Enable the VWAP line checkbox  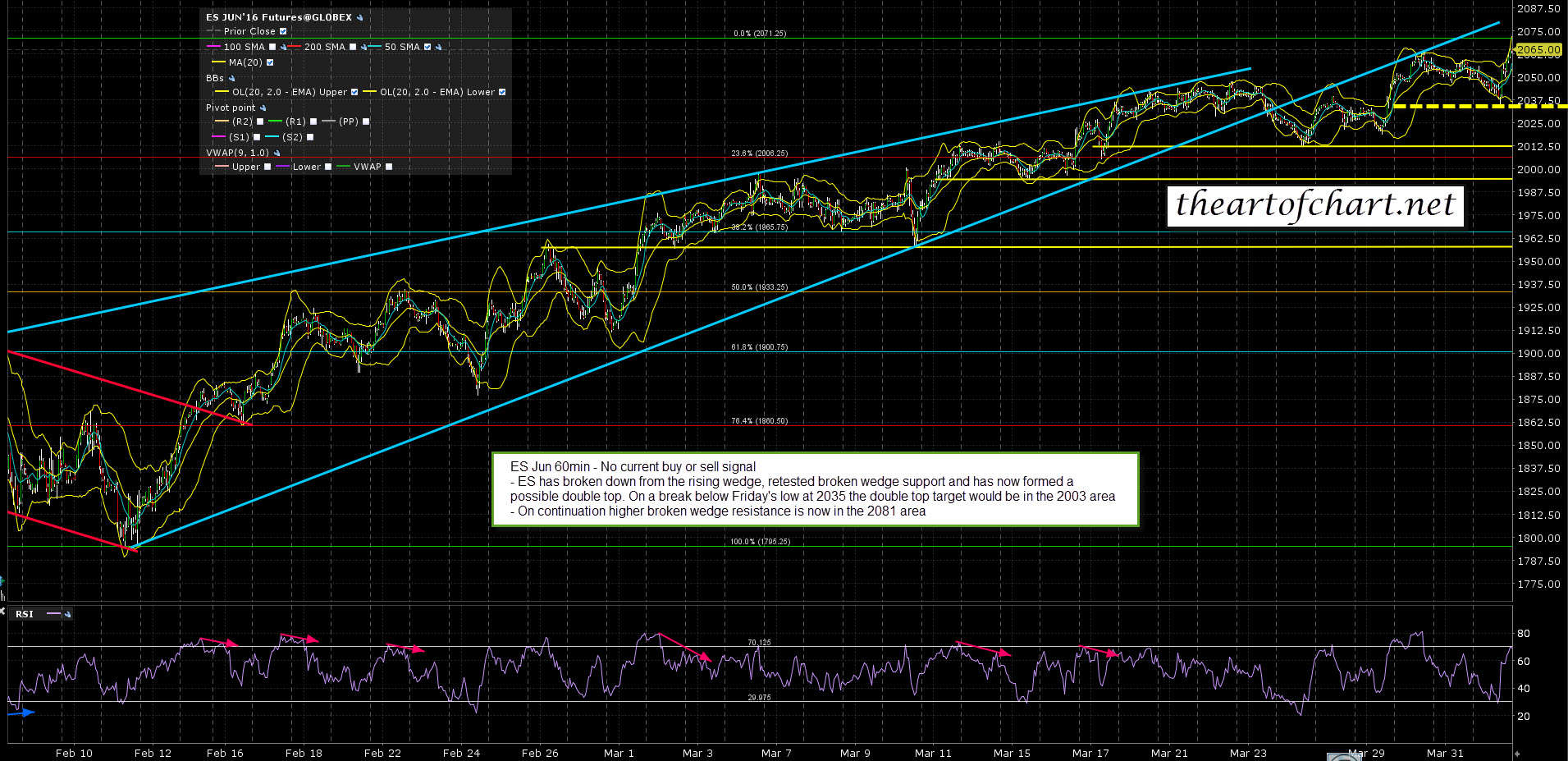pyautogui.click(x=389, y=167)
